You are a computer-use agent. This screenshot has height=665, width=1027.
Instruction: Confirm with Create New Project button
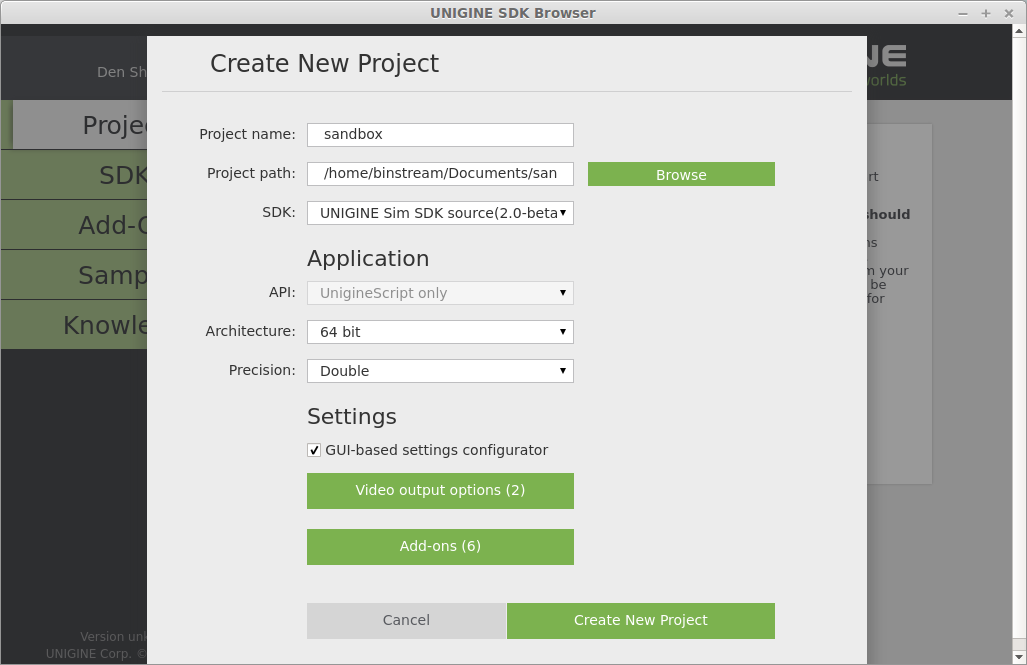(x=641, y=620)
